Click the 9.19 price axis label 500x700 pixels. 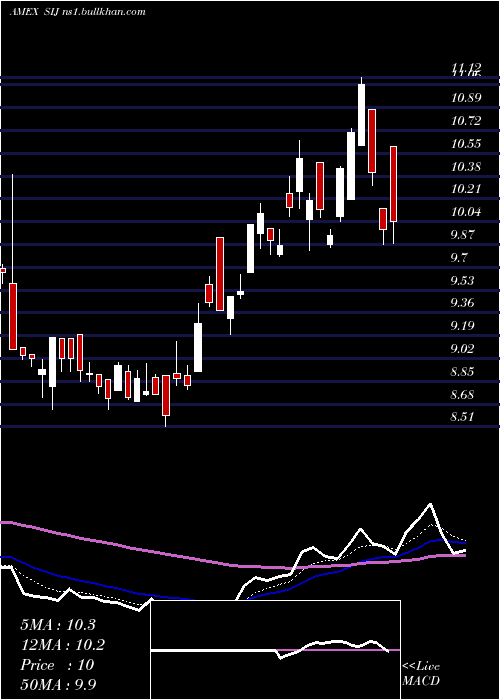tap(462, 325)
